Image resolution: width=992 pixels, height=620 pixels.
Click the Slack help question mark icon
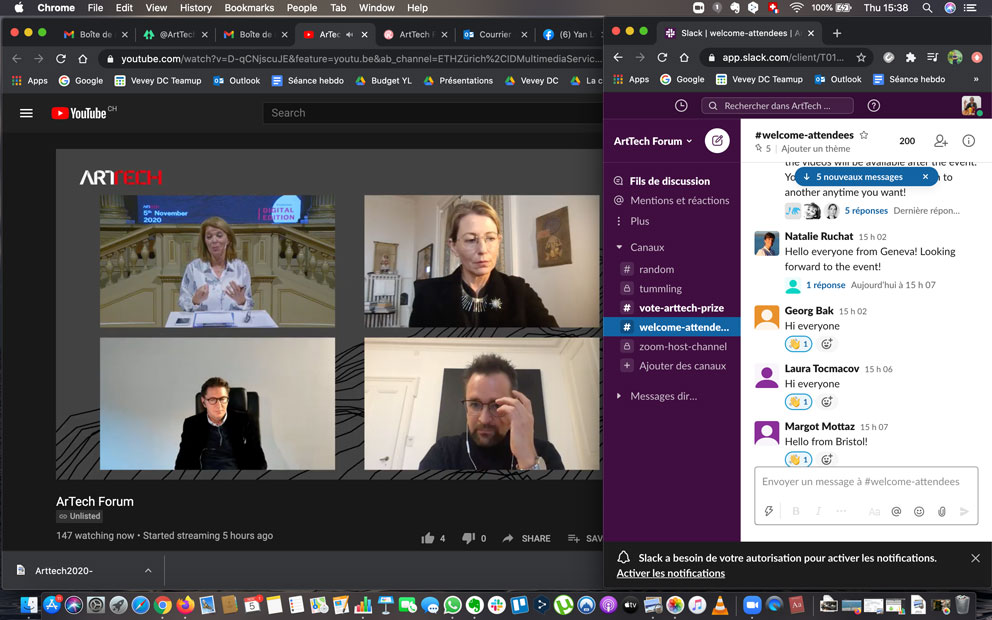point(874,106)
